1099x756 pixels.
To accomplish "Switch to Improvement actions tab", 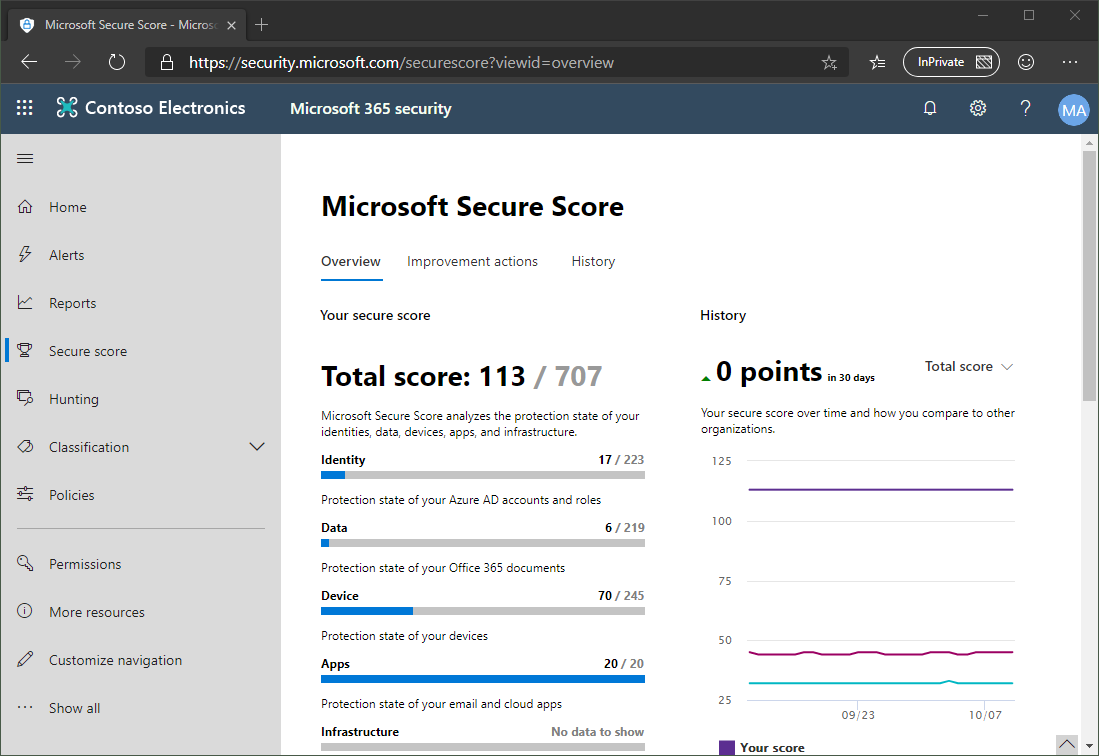I will pyautogui.click(x=472, y=261).
